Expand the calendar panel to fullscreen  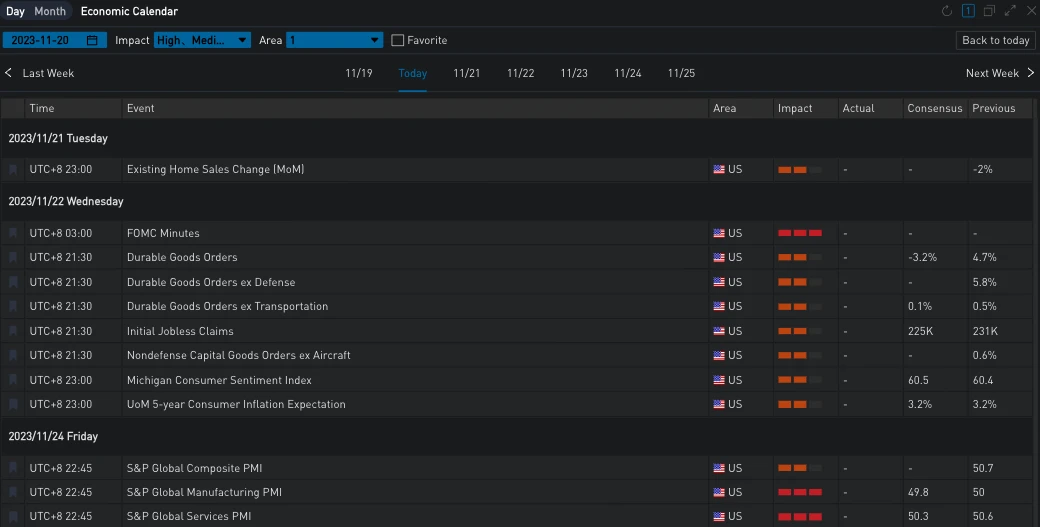1011,11
